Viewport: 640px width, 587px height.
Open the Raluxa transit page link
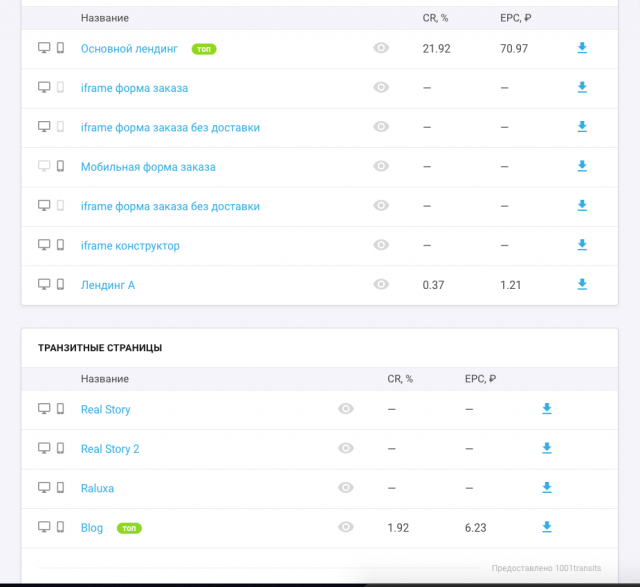point(97,488)
